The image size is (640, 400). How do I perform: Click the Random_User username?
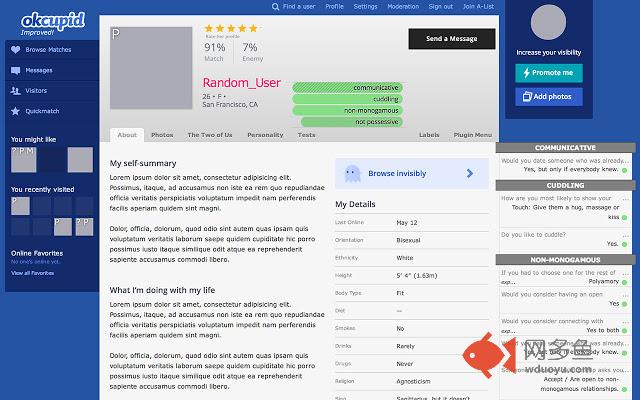(x=242, y=83)
